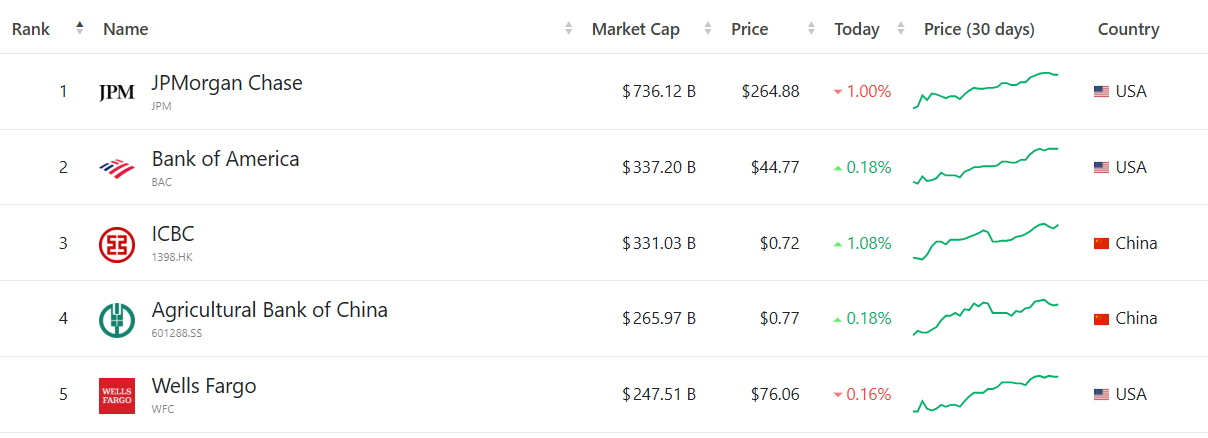Click the sort arrows beside Market Cap
1208x438 pixels.
pos(708,29)
